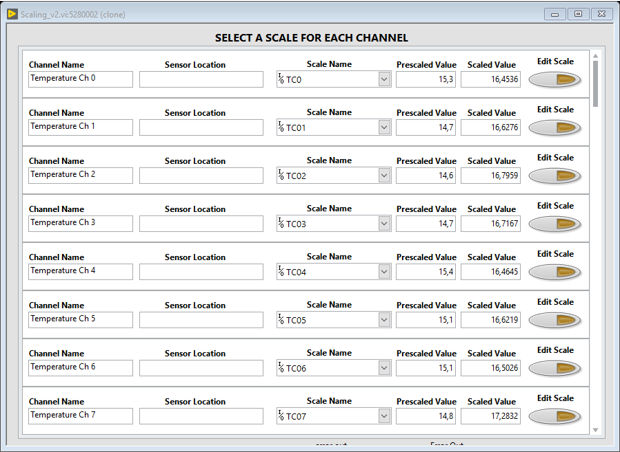Click the scroll down arrow of channel list

click(x=596, y=430)
